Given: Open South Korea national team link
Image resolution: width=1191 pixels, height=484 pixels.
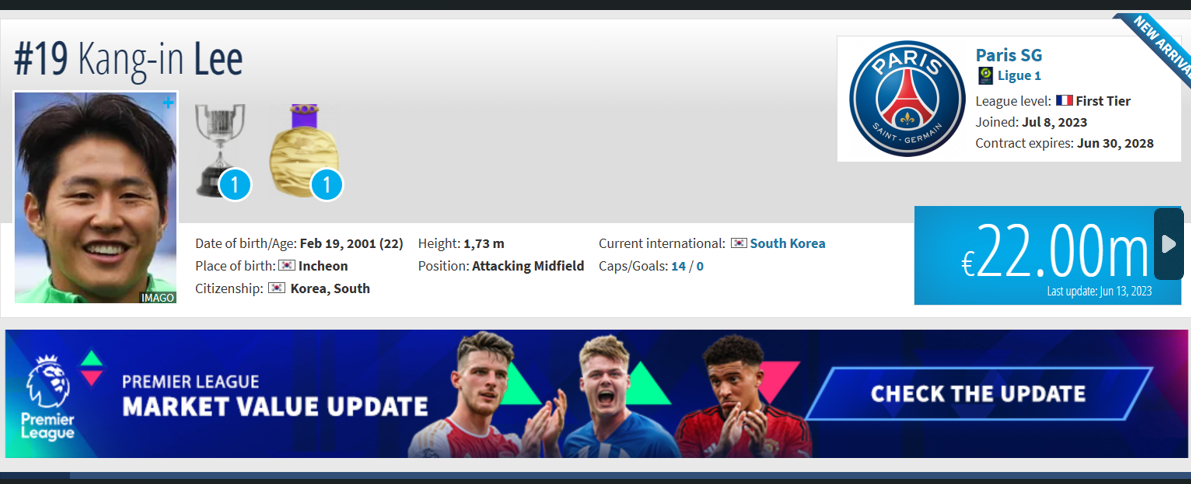Looking at the screenshot, I should [788, 244].
